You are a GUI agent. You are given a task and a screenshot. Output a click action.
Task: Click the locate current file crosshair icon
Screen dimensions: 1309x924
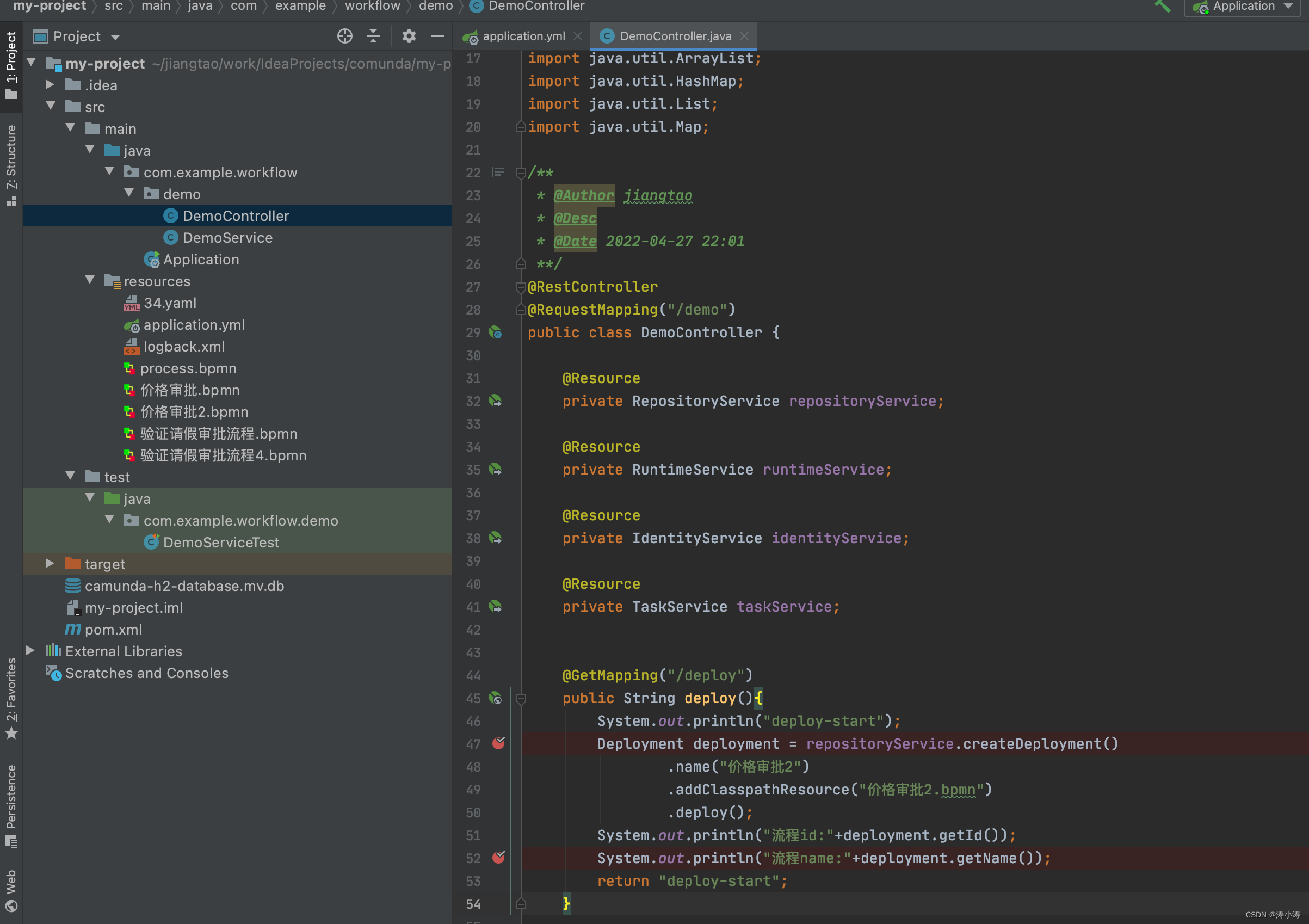344,36
